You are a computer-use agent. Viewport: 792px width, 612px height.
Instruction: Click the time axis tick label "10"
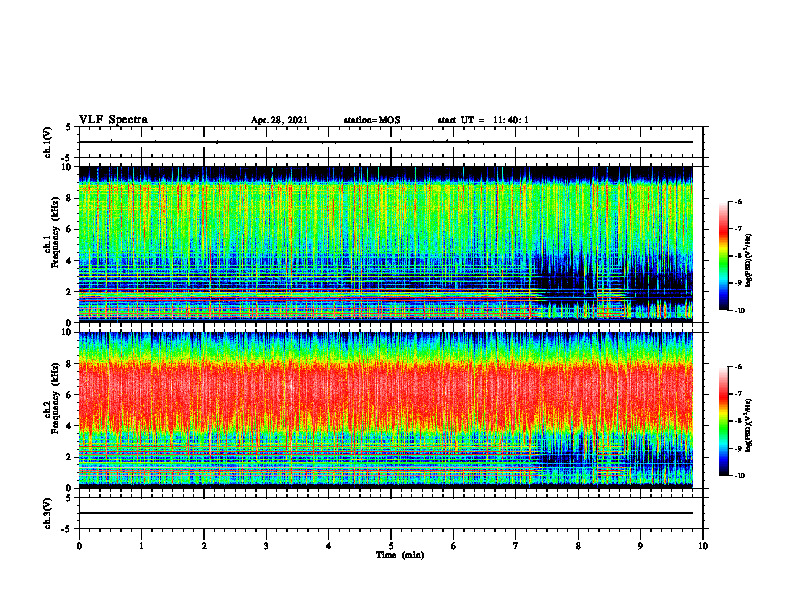pos(703,546)
